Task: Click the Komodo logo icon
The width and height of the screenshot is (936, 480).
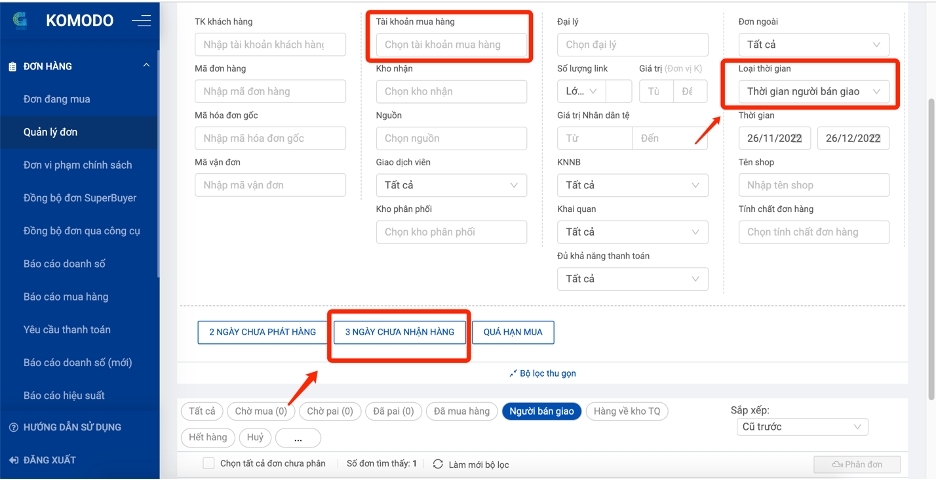Action: click(x=20, y=20)
